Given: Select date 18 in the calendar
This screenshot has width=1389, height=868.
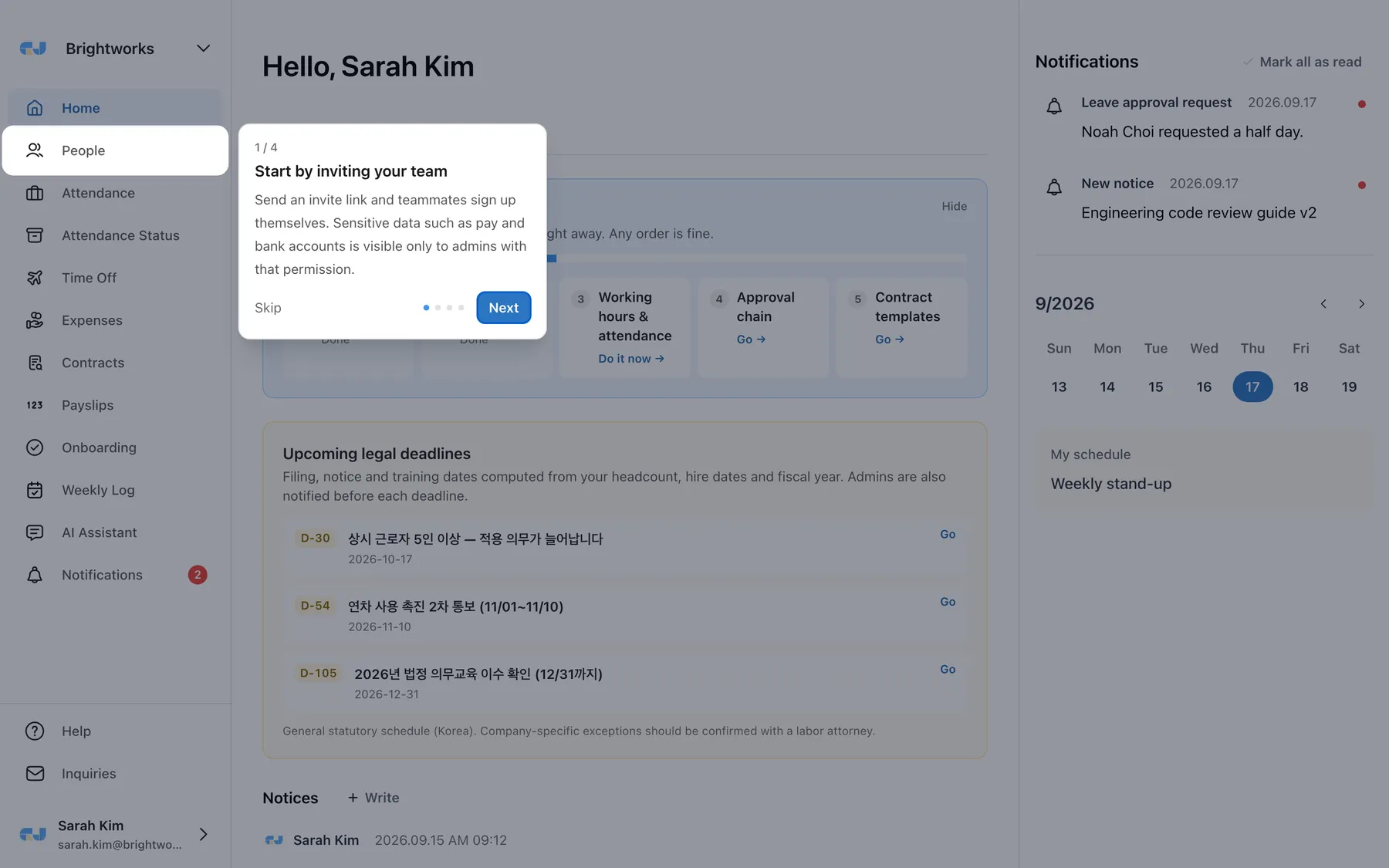Looking at the screenshot, I should (x=1300, y=387).
